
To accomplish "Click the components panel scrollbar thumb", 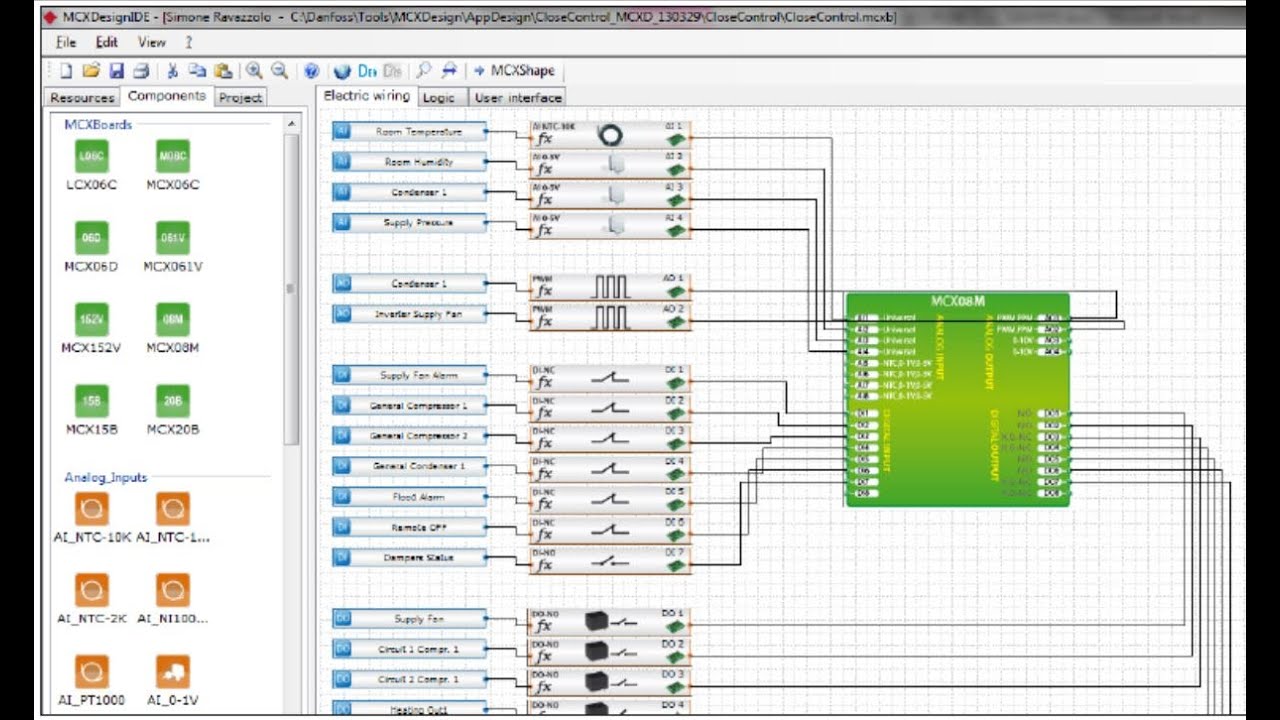I will point(292,288).
